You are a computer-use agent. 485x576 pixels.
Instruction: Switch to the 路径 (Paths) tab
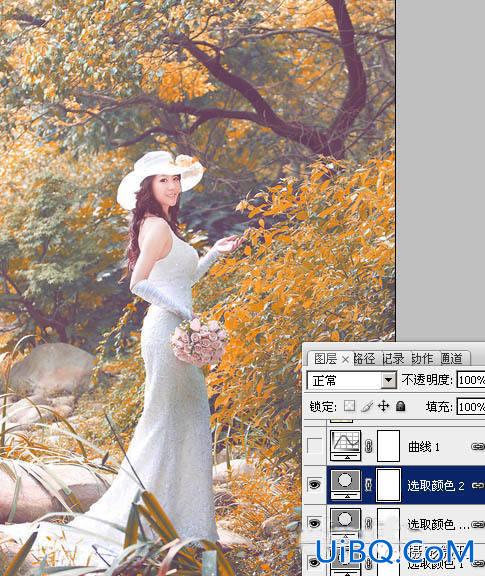coord(364,359)
